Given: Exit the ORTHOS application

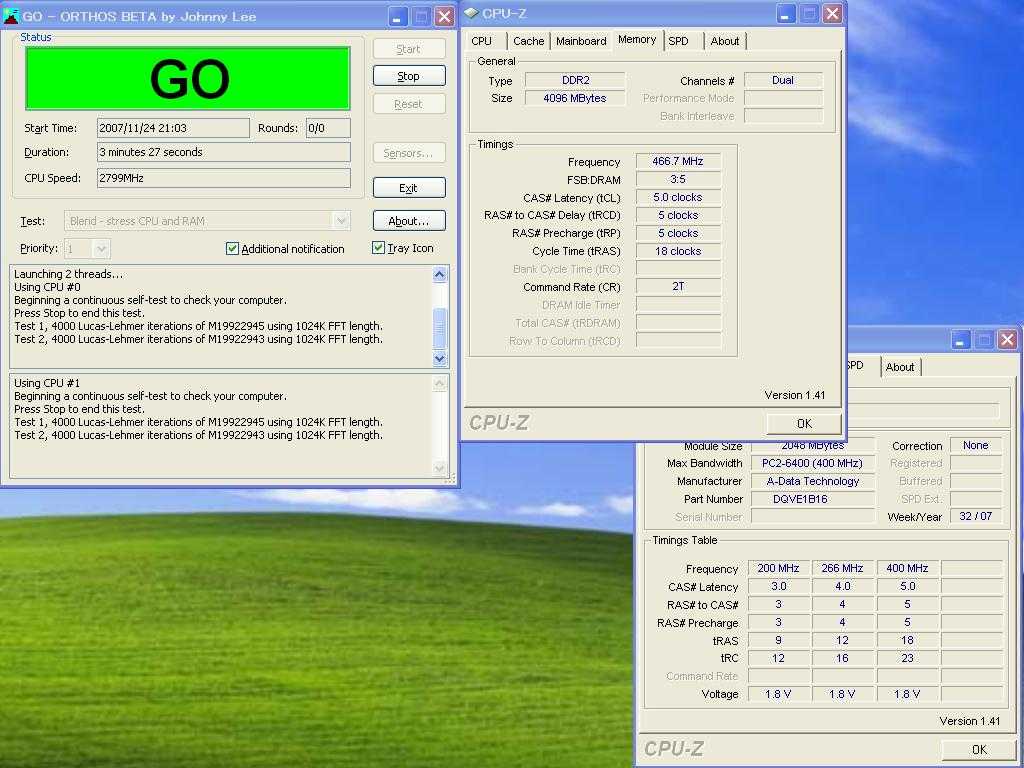Looking at the screenshot, I should pos(409,187).
